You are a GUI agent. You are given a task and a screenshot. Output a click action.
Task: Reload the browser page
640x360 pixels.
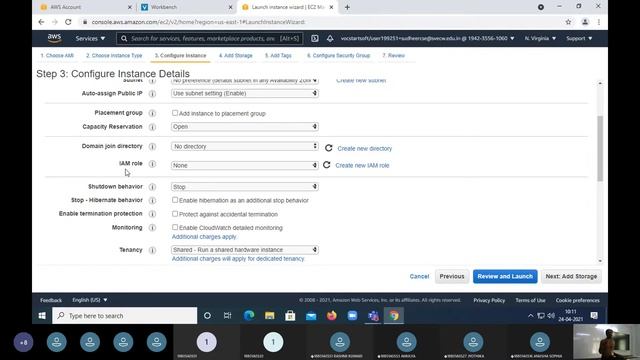pos(68,22)
